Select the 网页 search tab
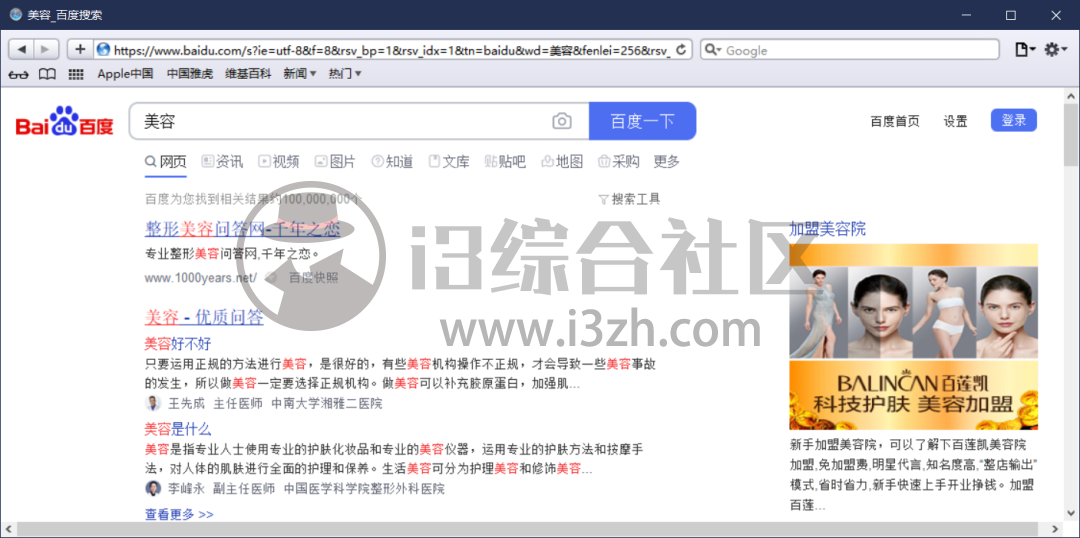The image size is (1080, 538). pyautogui.click(x=165, y=162)
